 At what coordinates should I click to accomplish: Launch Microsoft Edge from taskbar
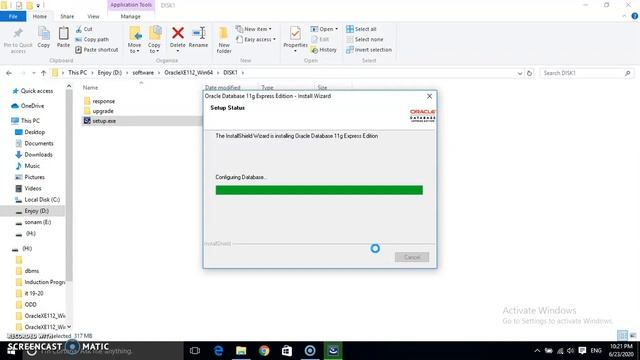coord(218,351)
